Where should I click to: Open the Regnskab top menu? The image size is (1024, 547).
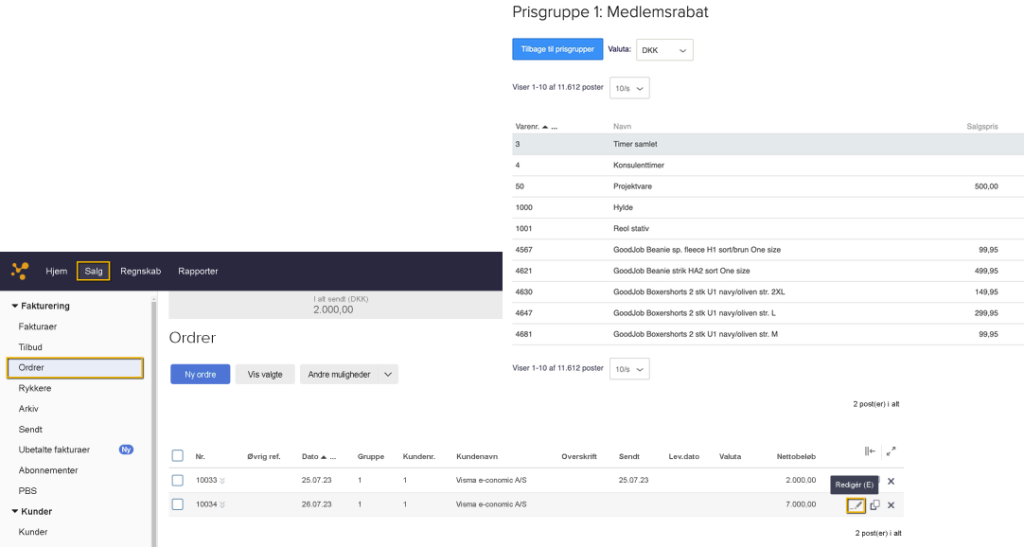pos(140,271)
